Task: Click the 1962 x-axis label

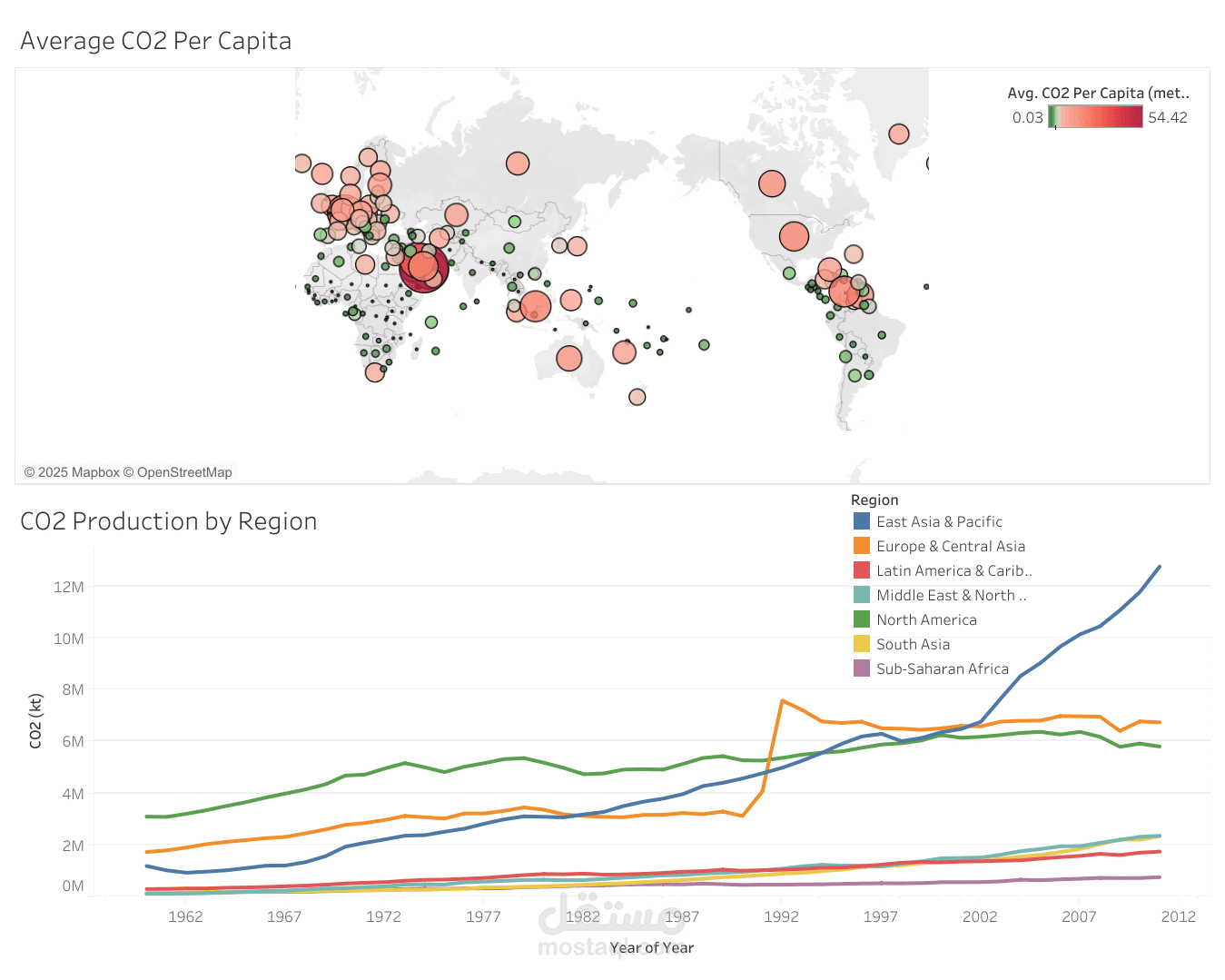Action: tap(185, 916)
